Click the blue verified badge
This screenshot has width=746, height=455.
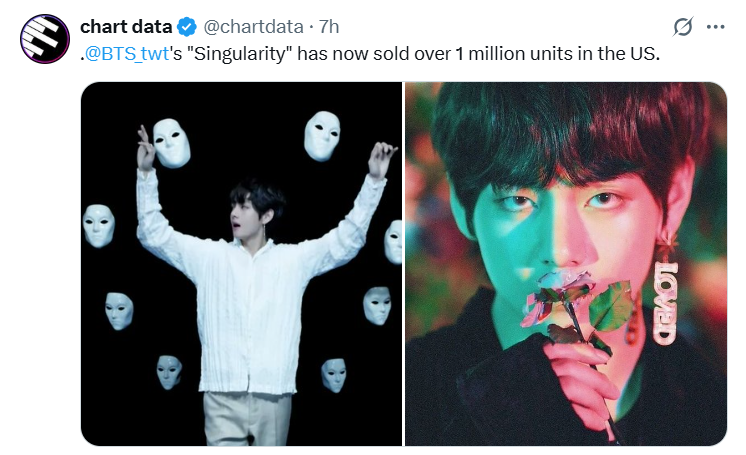click(x=187, y=27)
